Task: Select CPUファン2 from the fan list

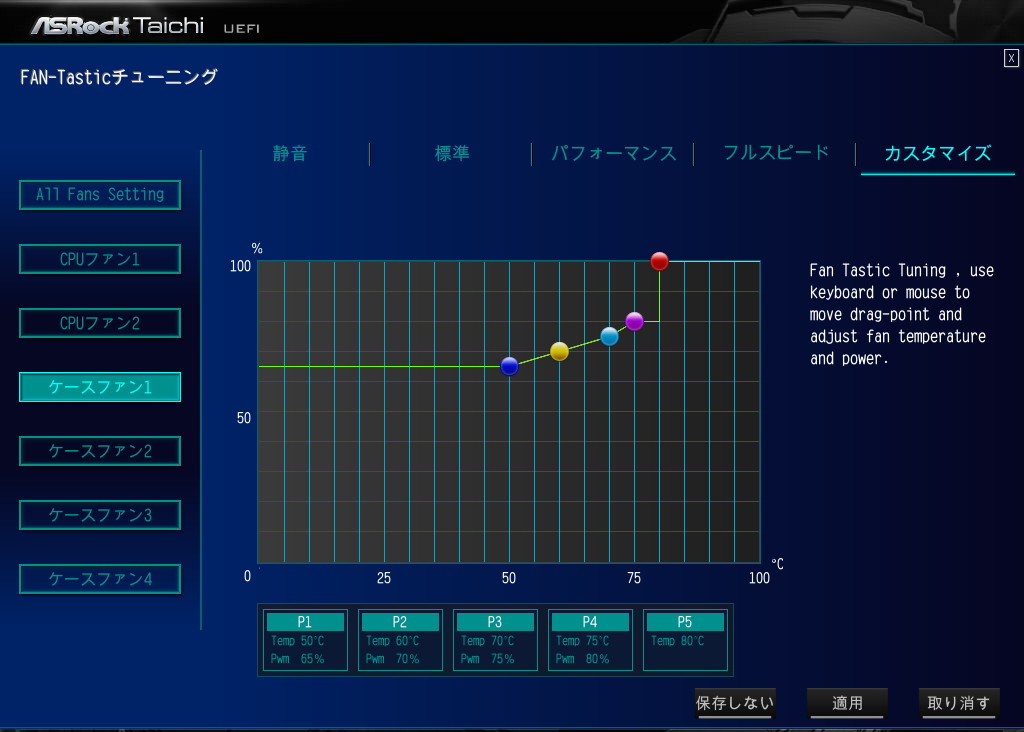Action: click(x=100, y=323)
